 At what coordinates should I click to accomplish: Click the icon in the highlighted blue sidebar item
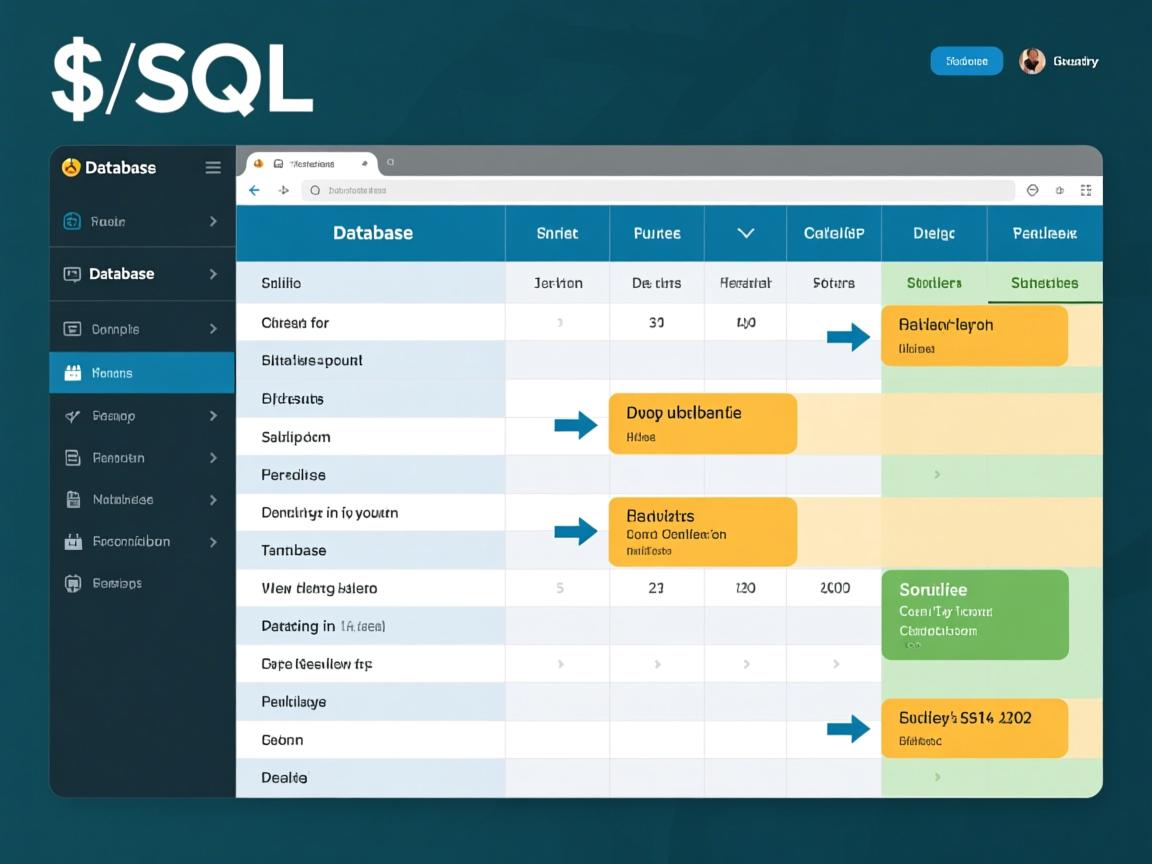tap(72, 373)
